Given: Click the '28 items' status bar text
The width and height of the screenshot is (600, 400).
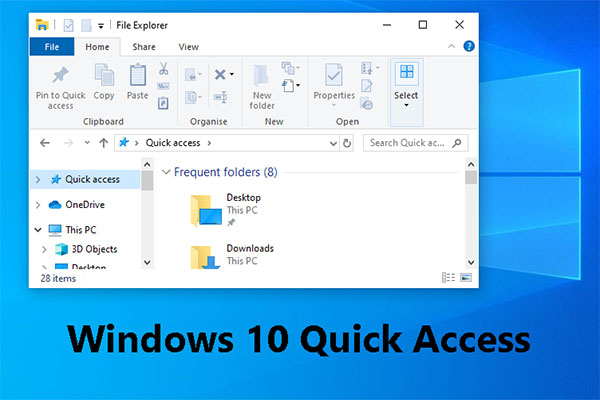Looking at the screenshot, I should pos(58,278).
